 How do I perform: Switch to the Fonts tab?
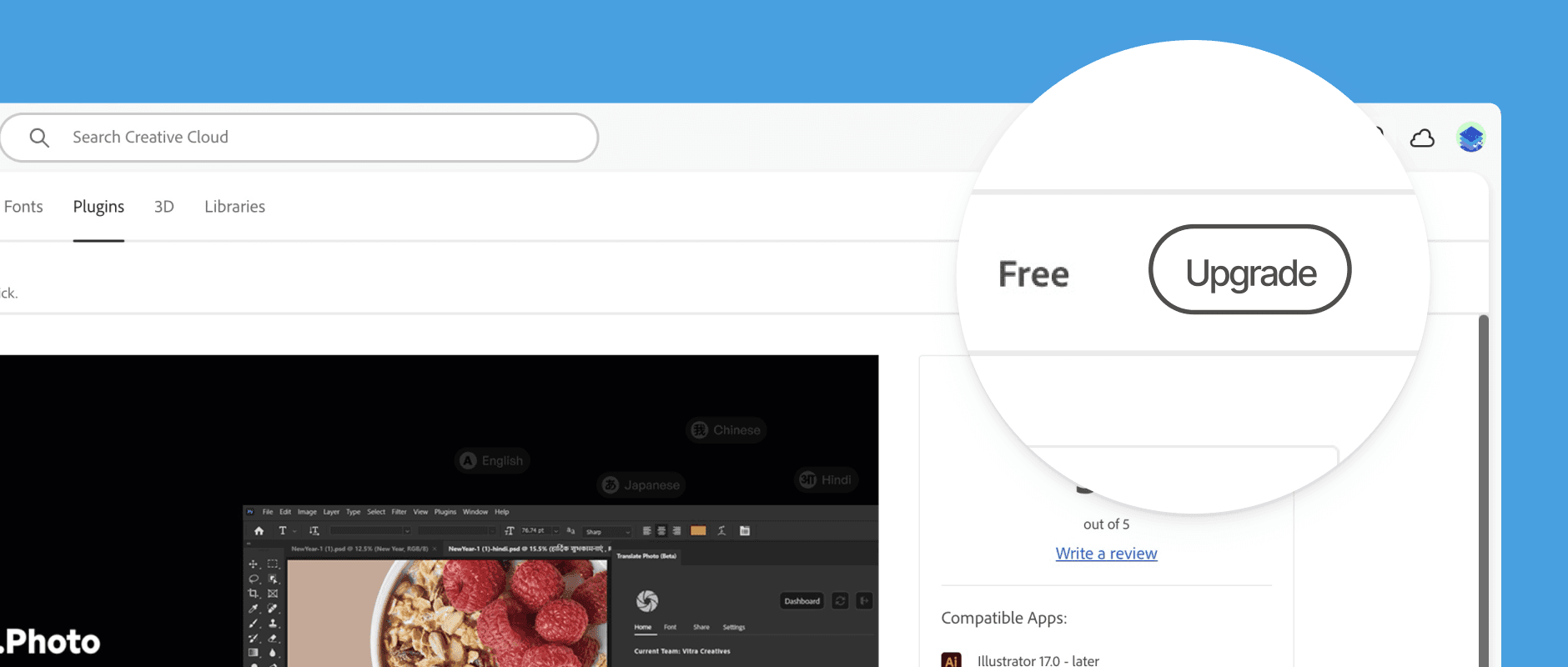(23, 207)
